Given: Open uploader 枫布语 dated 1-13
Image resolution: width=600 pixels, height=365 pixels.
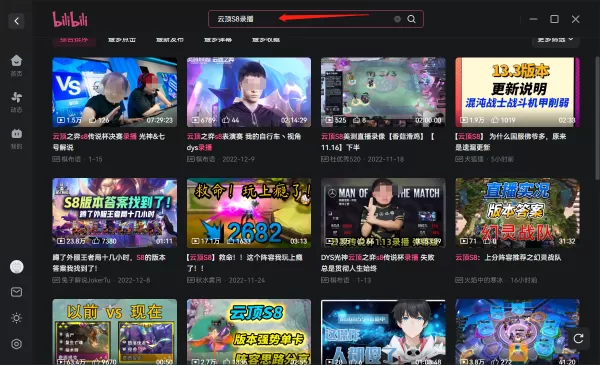Looking at the screenshot, I should pos(340,280).
